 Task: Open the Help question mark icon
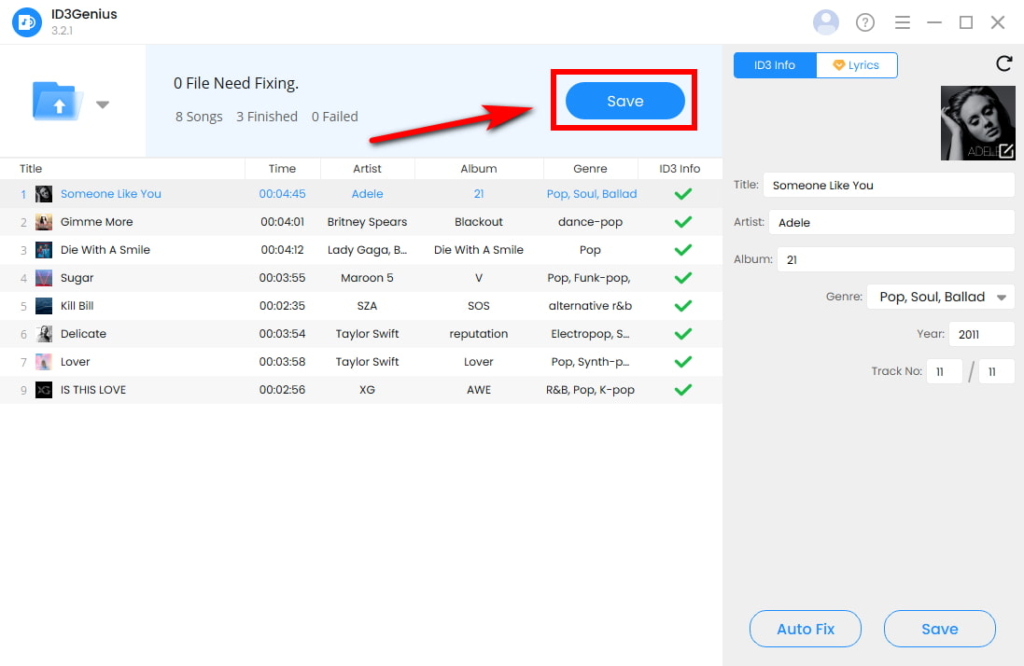click(864, 21)
